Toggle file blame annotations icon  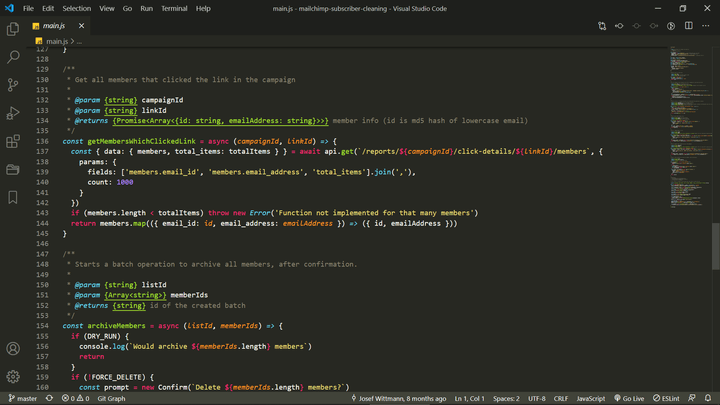click(671, 26)
